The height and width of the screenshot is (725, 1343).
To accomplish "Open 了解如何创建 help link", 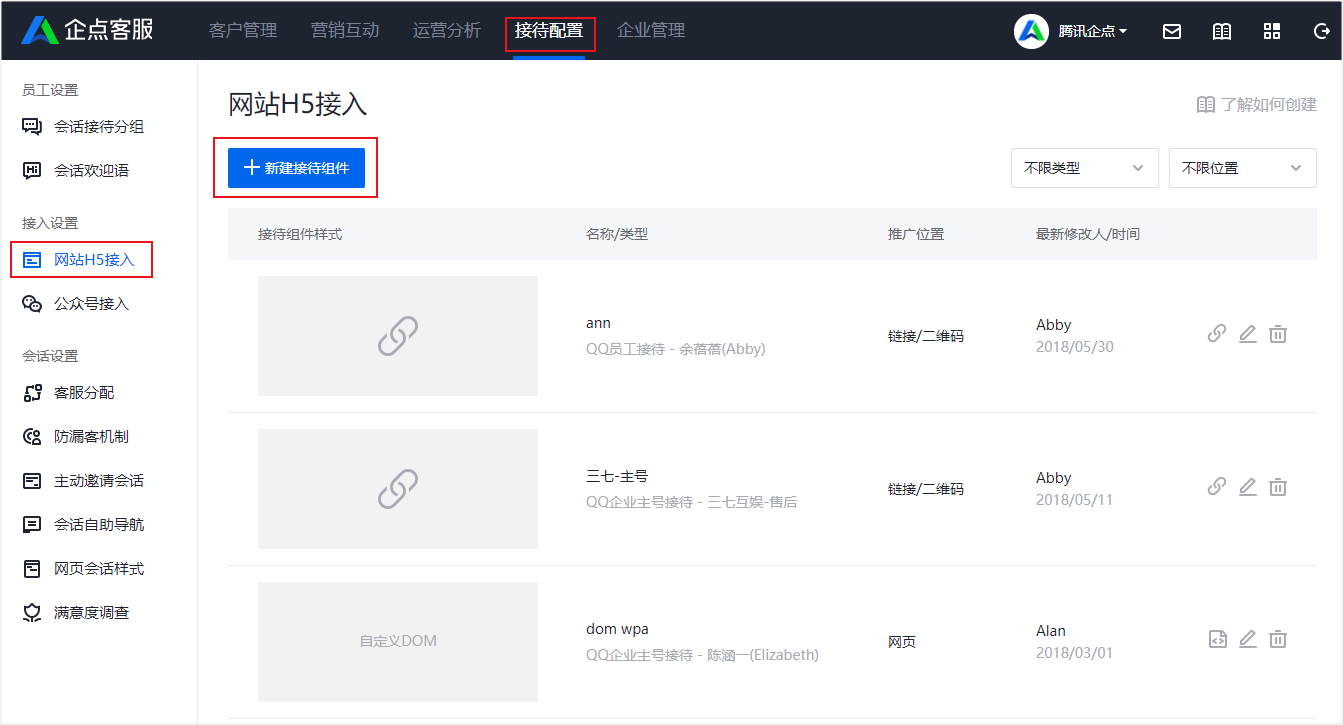I will [1257, 104].
